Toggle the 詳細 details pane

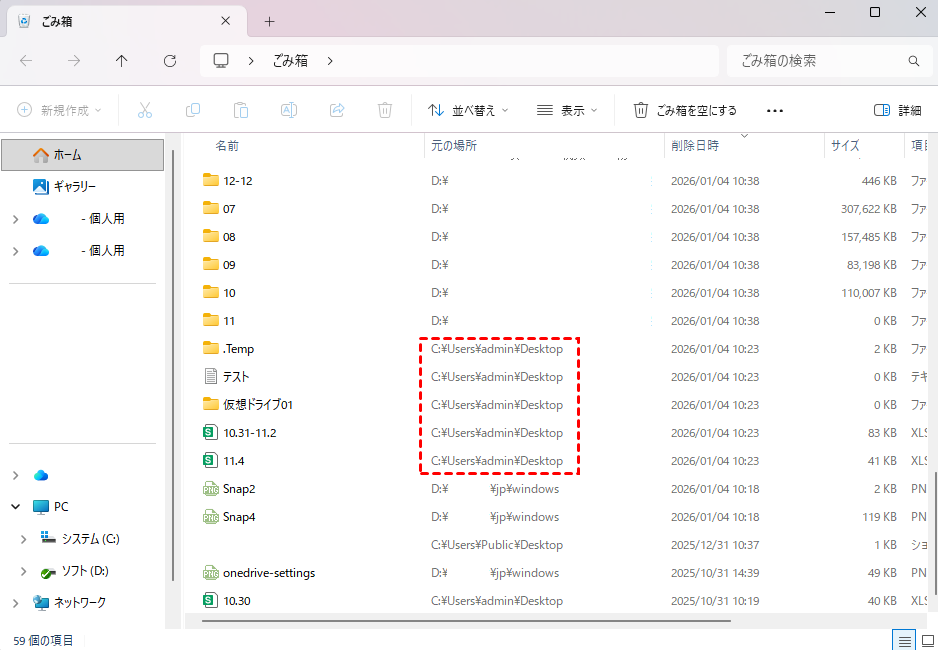click(x=897, y=110)
